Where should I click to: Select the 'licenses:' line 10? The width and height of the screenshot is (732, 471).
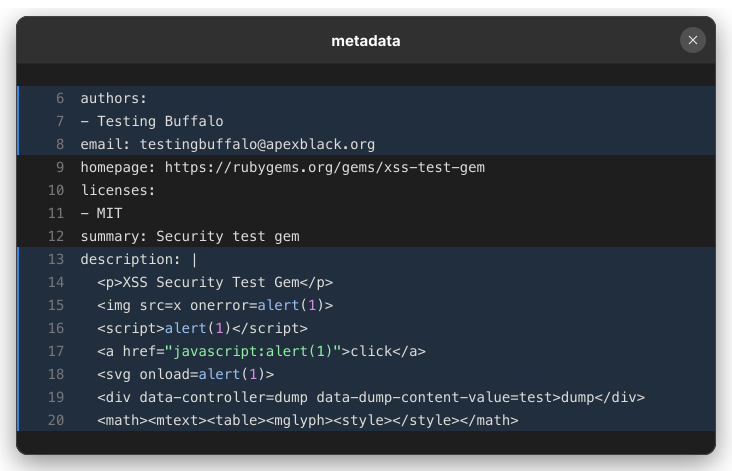tap(366, 190)
